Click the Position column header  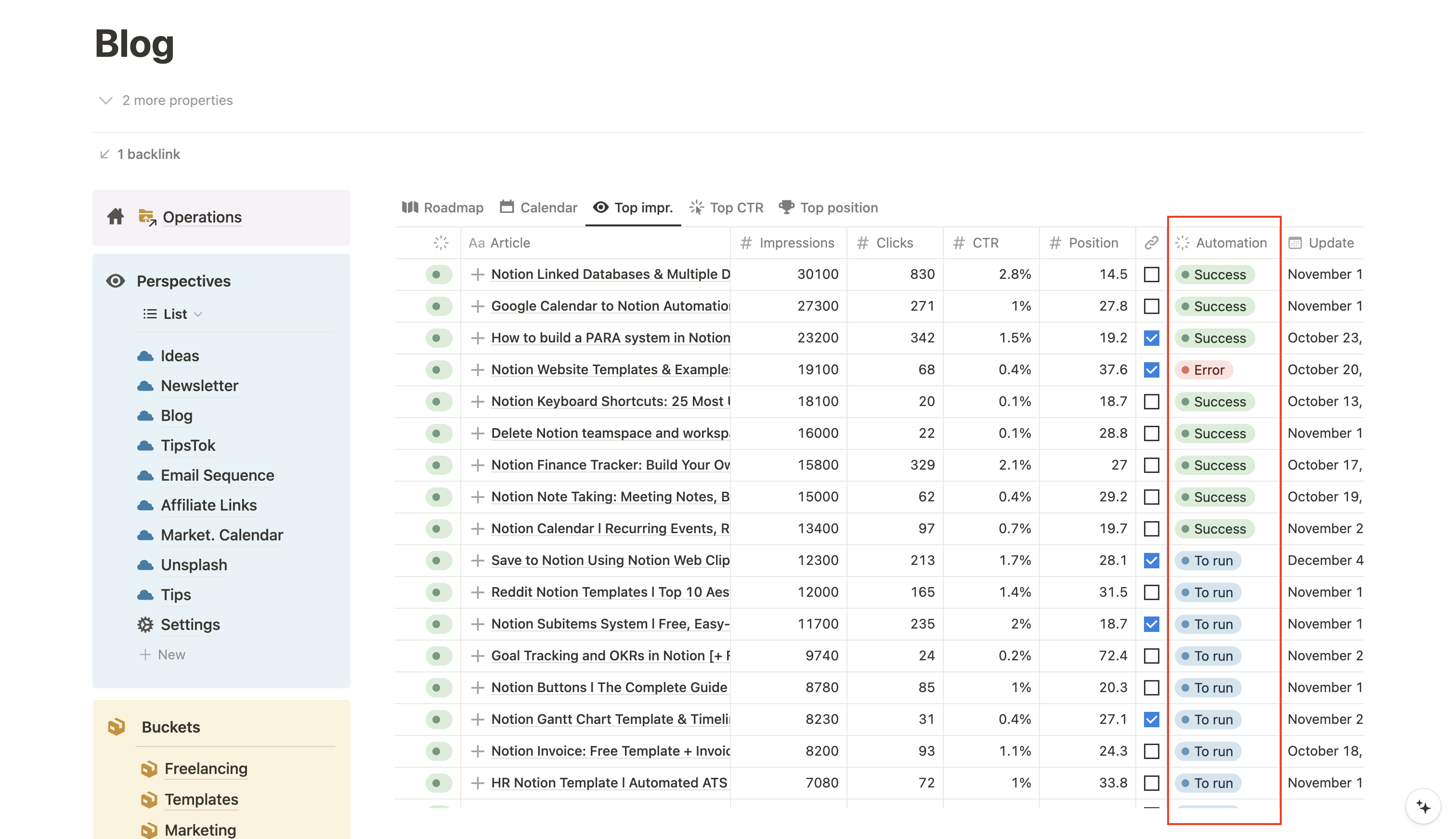point(1087,243)
